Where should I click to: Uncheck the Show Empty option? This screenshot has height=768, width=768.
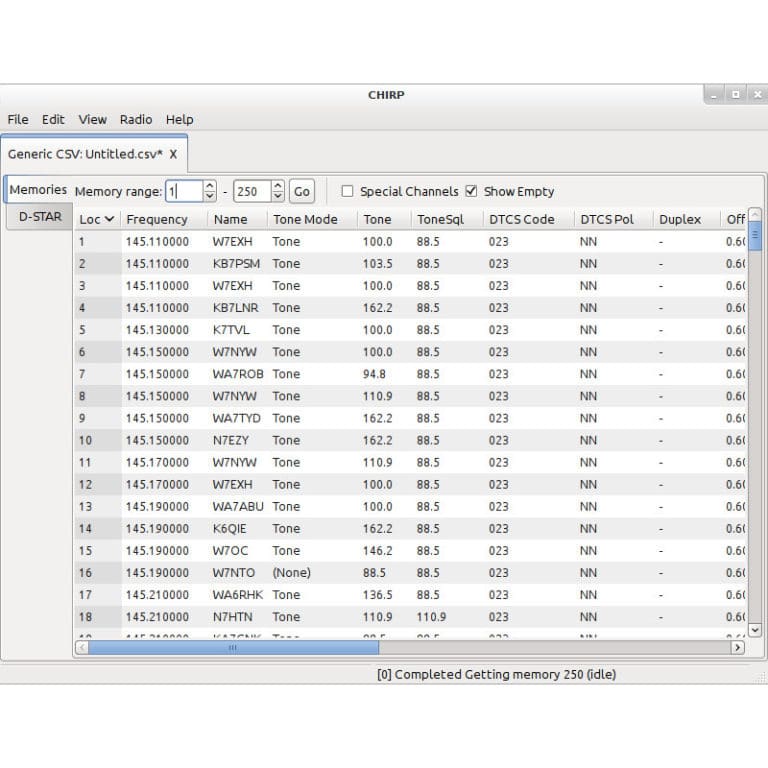(472, 191)
